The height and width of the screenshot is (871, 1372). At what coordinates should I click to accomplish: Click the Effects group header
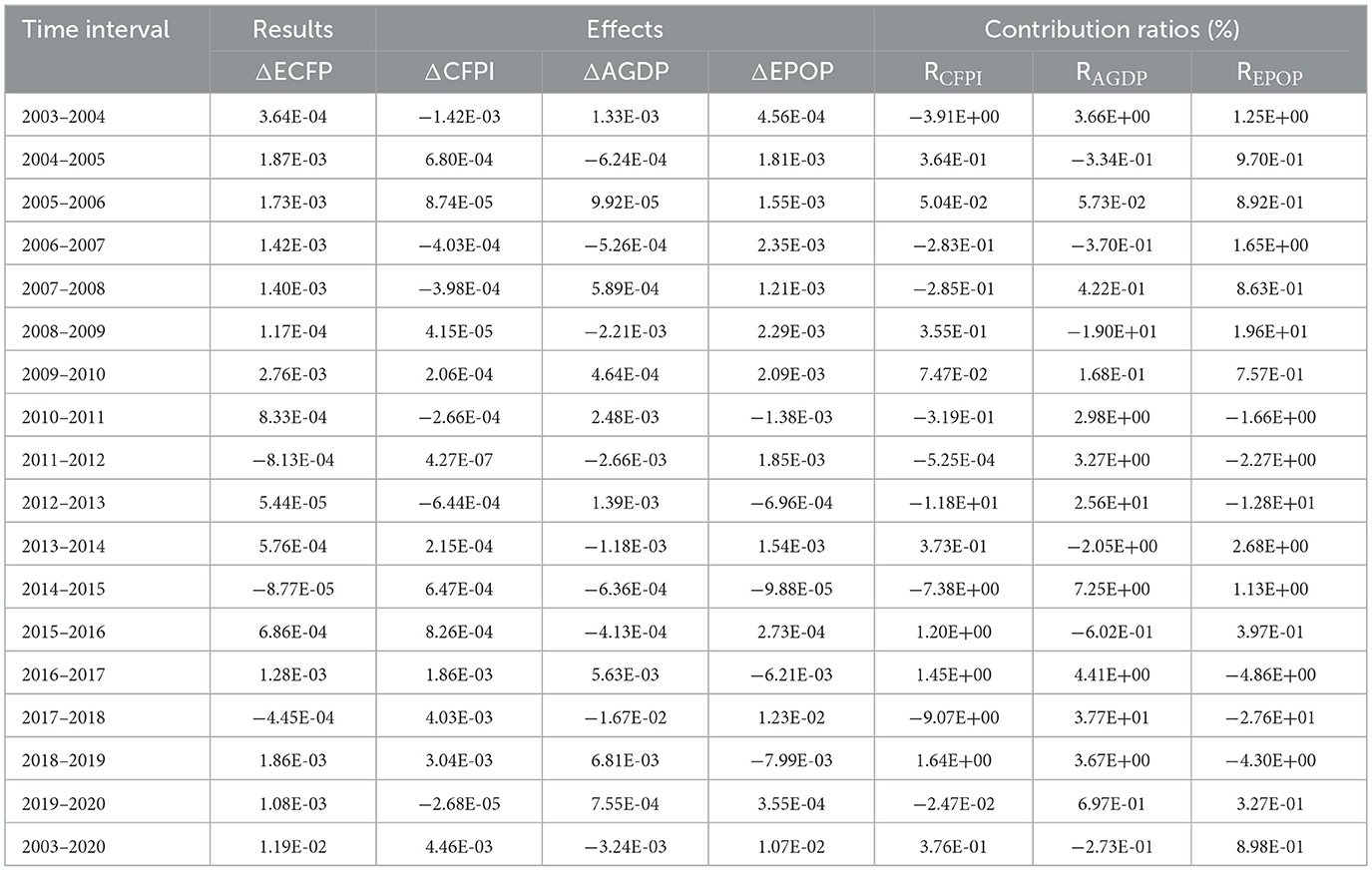[625, 29]
